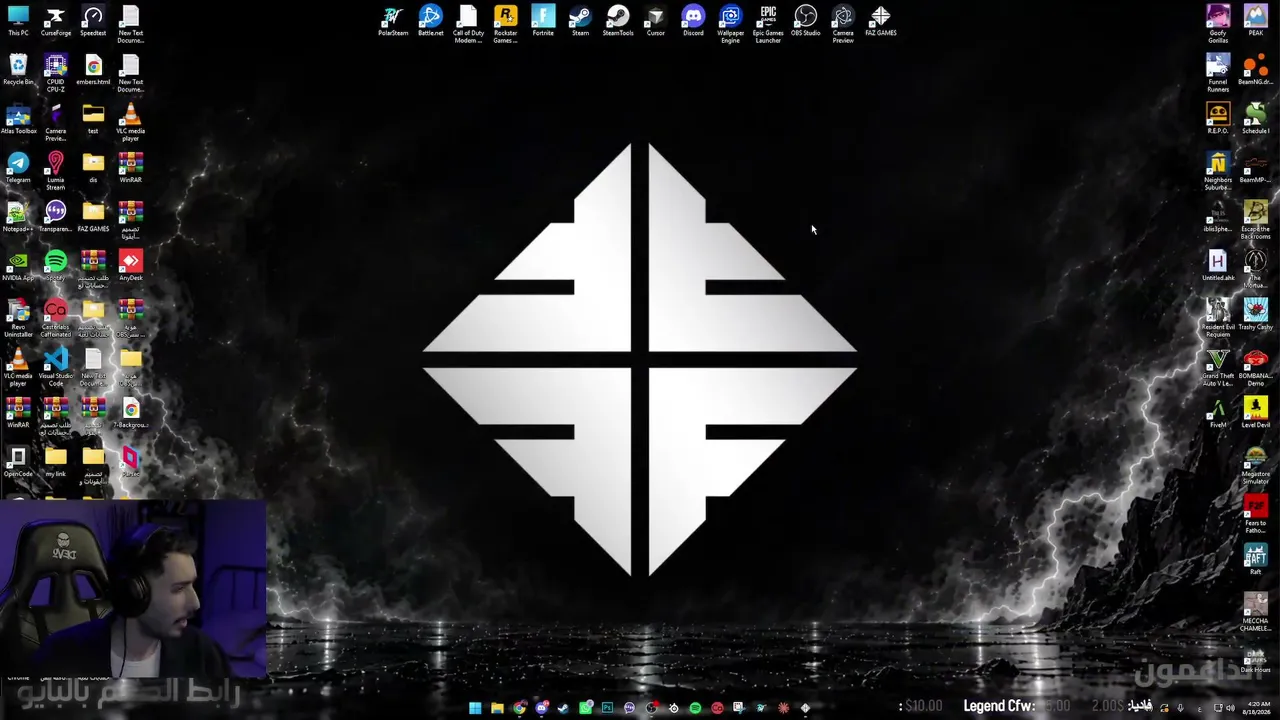Launch Grand Theft Auto V shortcut

pyautogui.click(x=1217, y=367)
